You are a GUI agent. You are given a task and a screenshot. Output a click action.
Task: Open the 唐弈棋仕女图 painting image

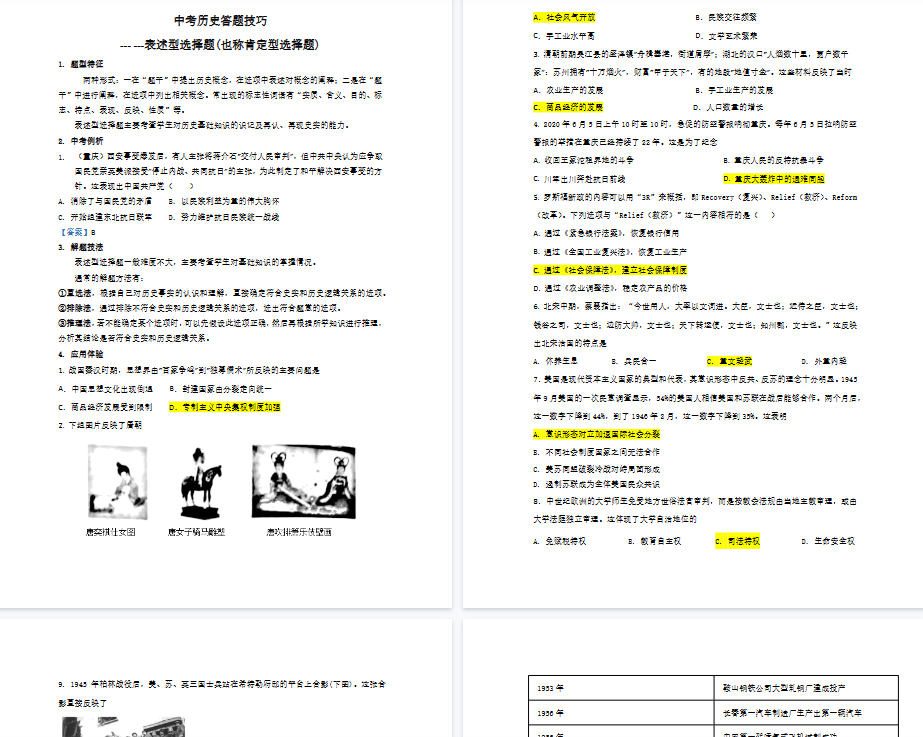click(117, 483)
